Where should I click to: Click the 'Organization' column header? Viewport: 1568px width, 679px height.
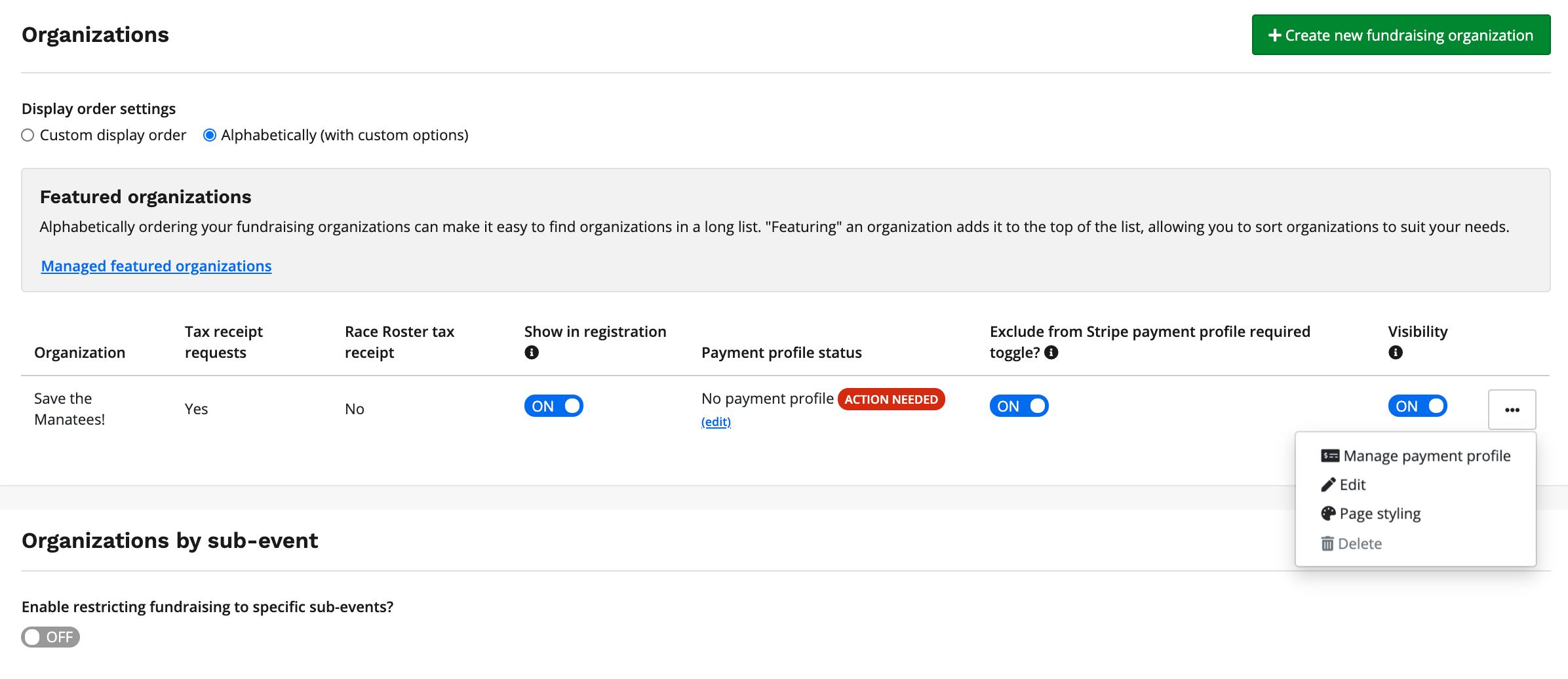[x=80, y=353]
